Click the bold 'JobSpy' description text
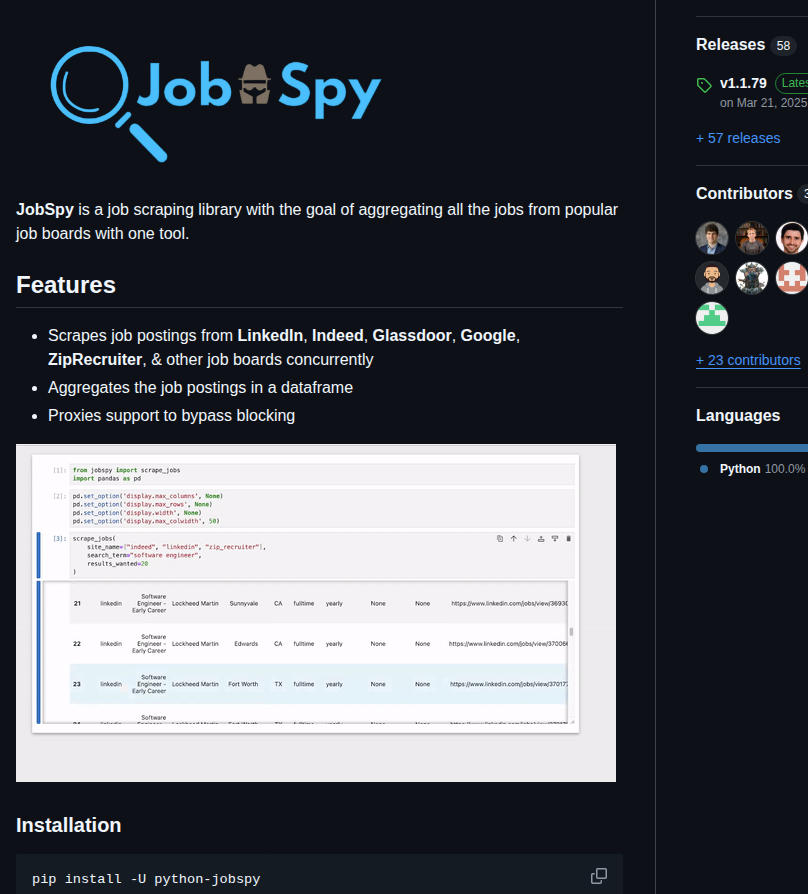Image resolution: width=808 pixels, height=894 pixels. pos(45,209)
